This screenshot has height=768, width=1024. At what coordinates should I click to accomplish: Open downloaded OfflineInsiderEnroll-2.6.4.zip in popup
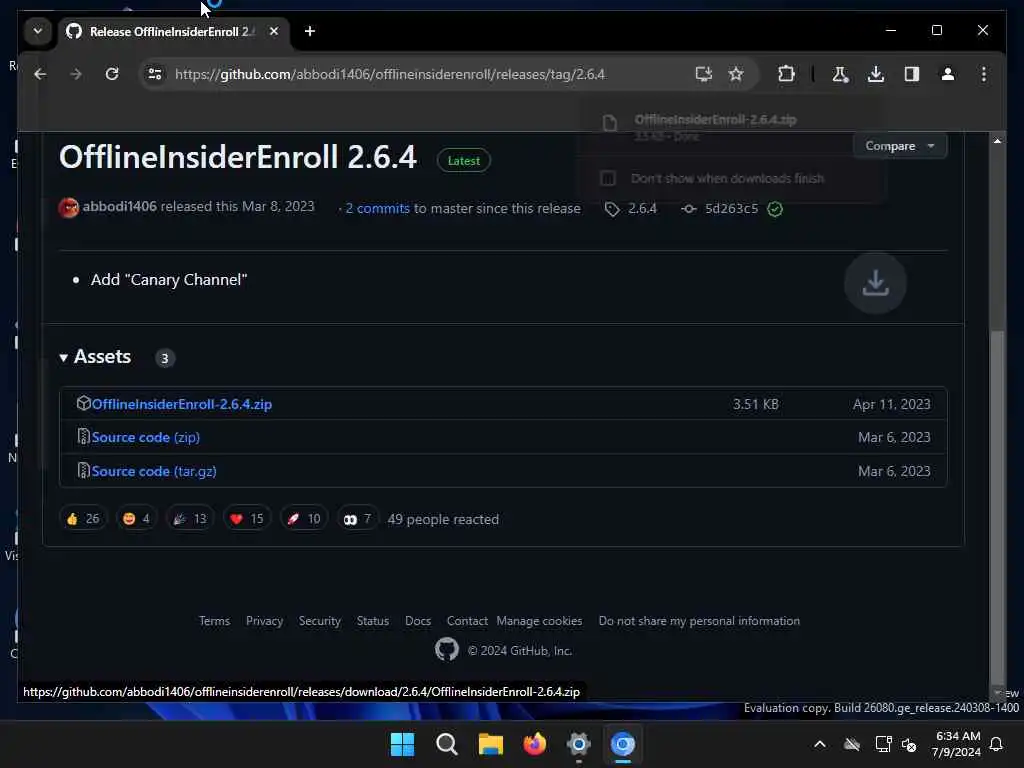click(714, 120)
